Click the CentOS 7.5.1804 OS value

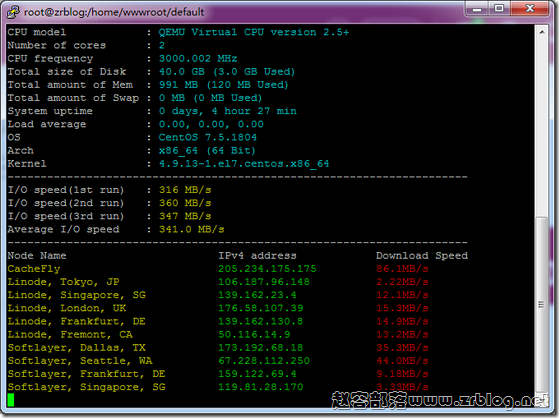[207, 137]
